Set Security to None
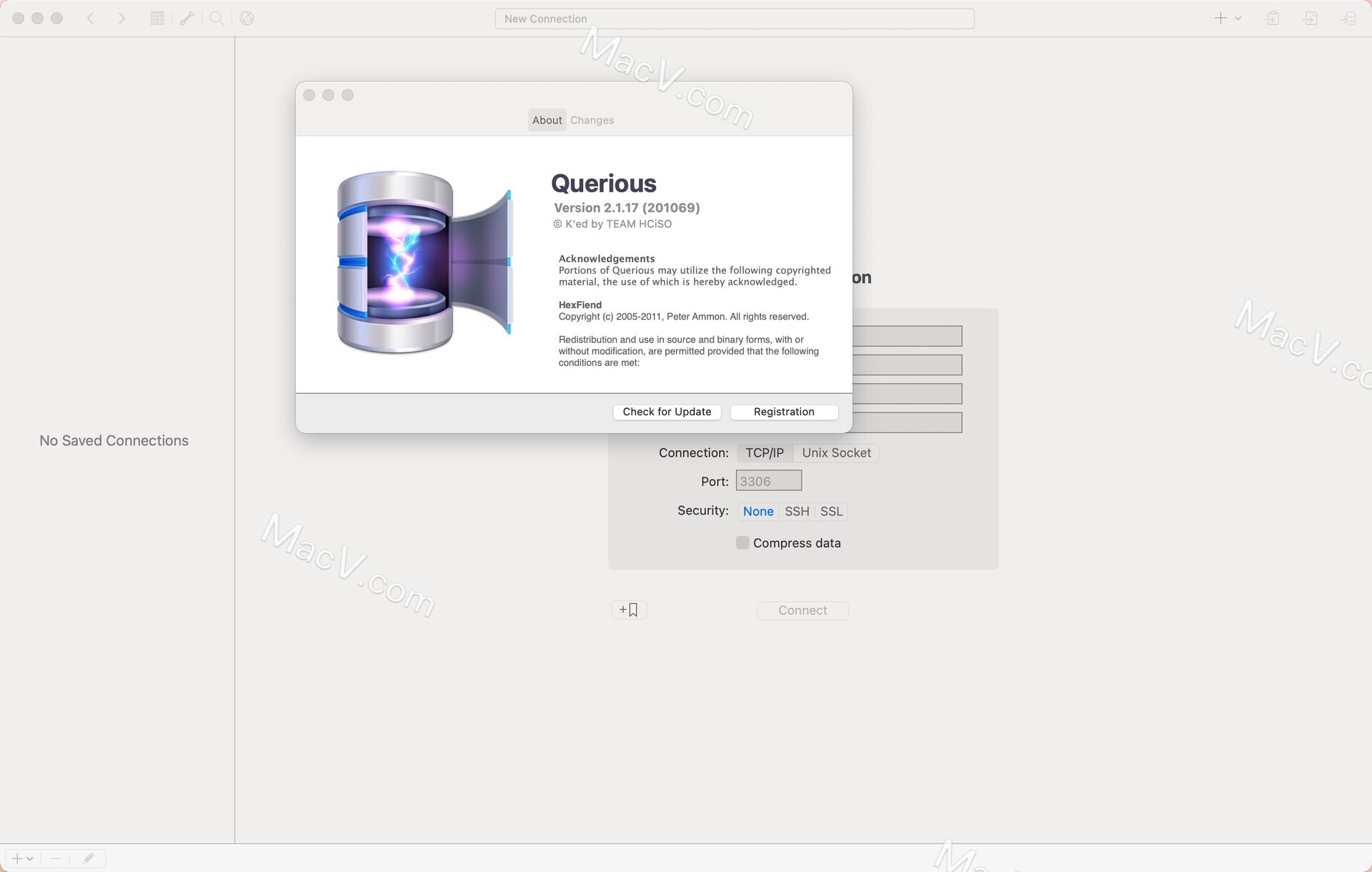Screen dimensions: 1372x872 click(758, 511)
